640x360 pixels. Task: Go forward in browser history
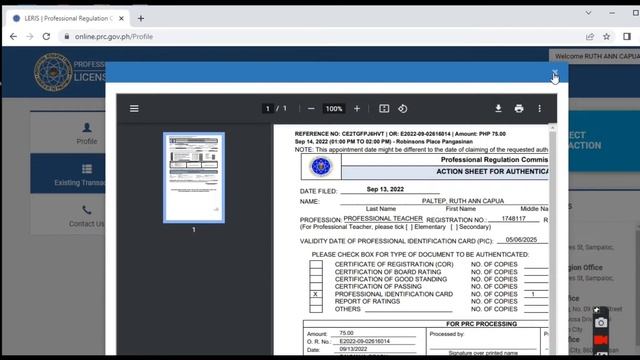(30, 36)
